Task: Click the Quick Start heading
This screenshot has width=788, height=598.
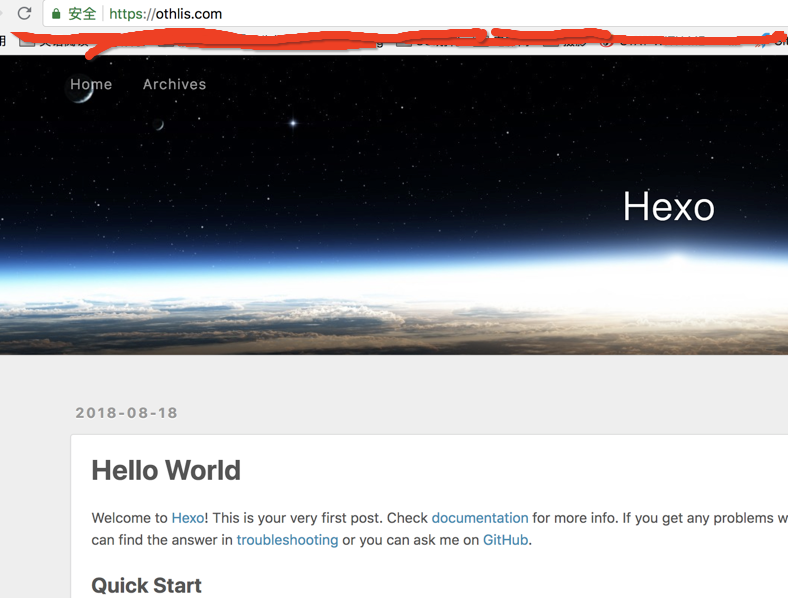Action: 146,585
